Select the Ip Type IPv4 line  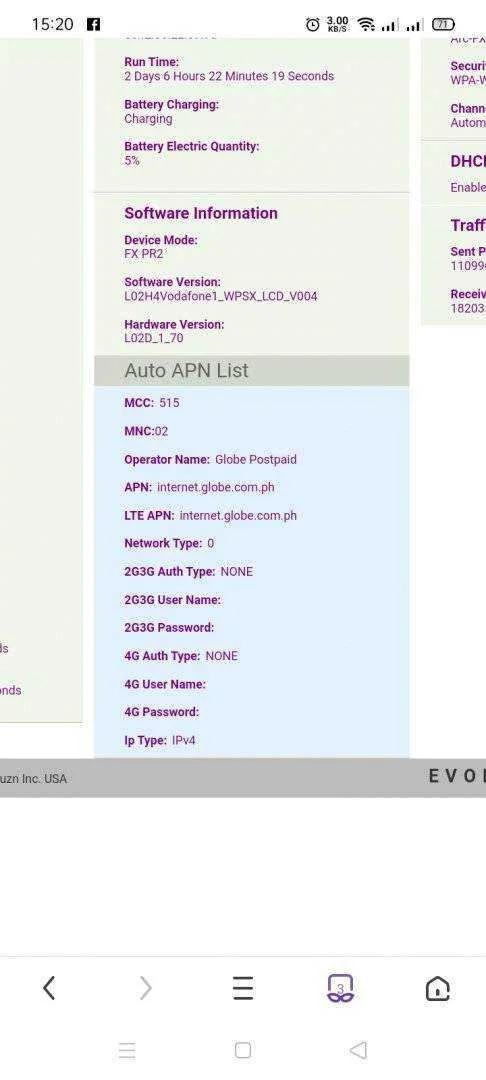[x=160, y=740]
